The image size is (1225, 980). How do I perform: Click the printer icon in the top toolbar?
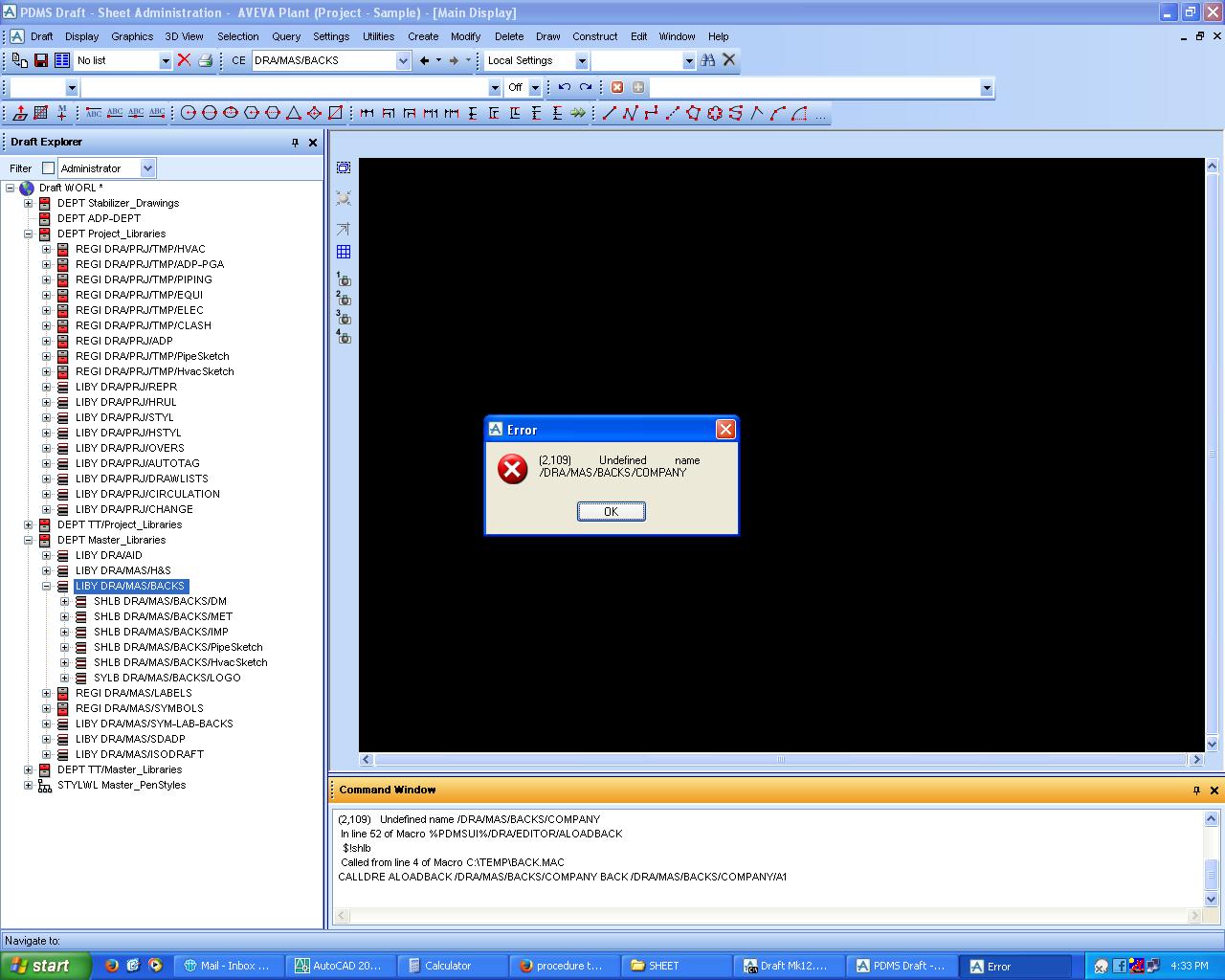click(205, 60)
